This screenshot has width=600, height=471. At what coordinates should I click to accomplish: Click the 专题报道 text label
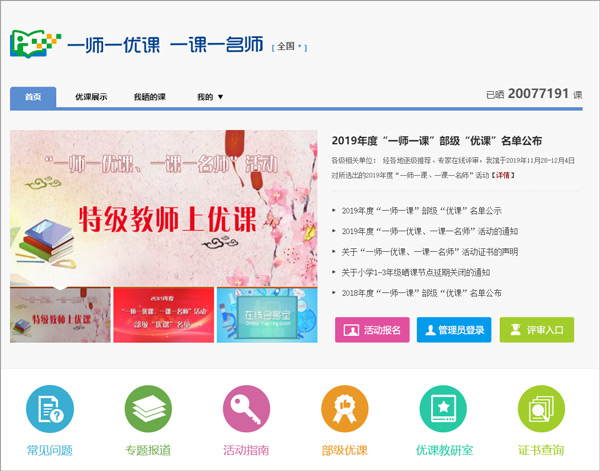click(148, 450)
